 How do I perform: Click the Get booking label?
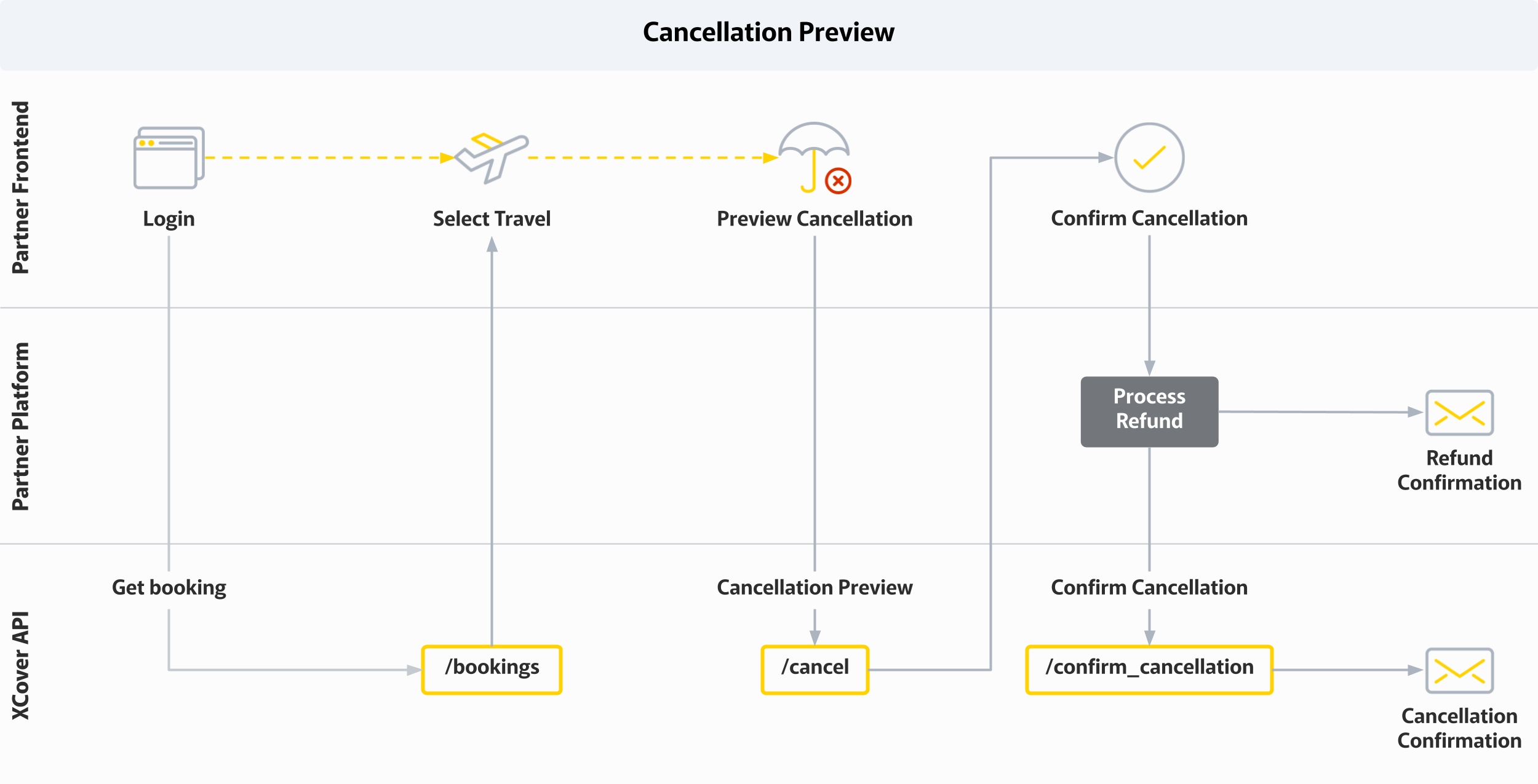(x=169, y=588)
